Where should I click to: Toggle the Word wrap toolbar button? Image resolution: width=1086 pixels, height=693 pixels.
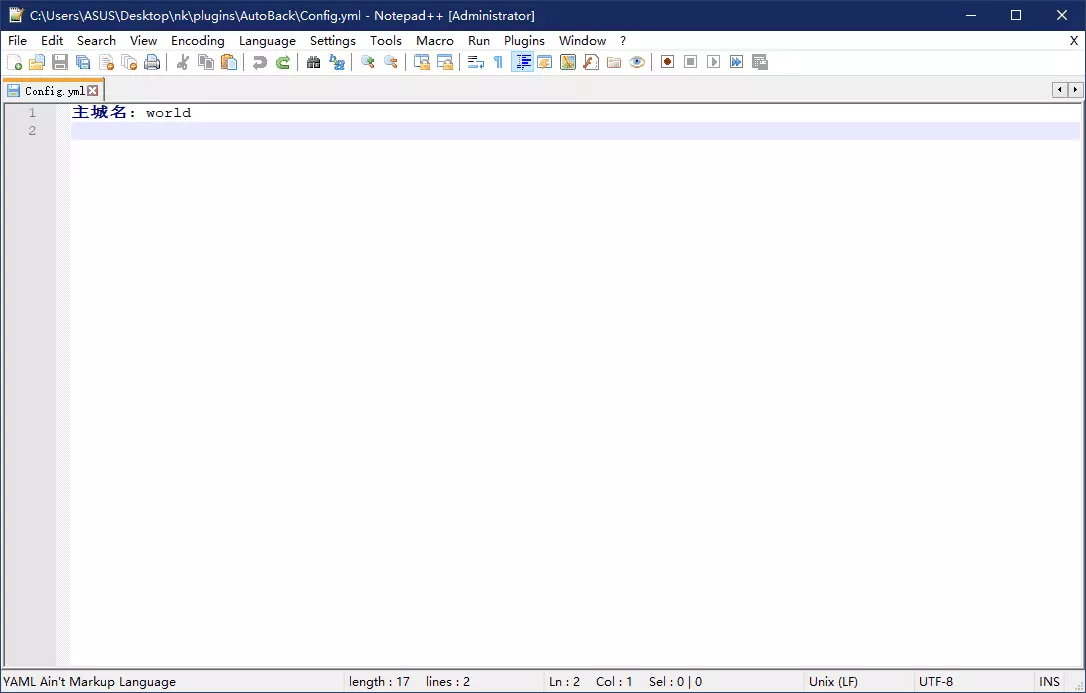(x=476, y=62)
